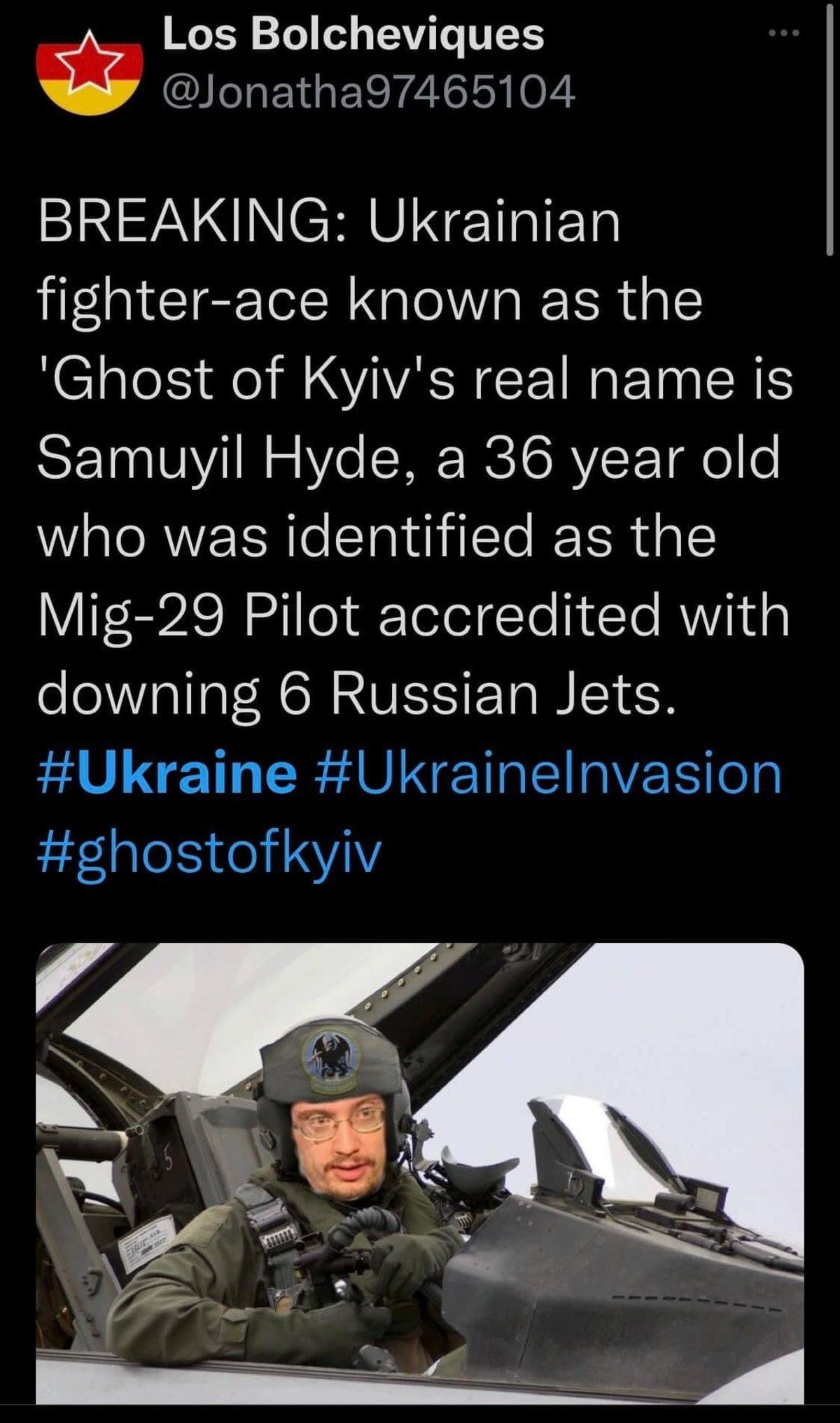Open the three-dot more options menu
The width and height of the screenshot is (840, 1423).
pyautogui.click(x=782, y=34)
